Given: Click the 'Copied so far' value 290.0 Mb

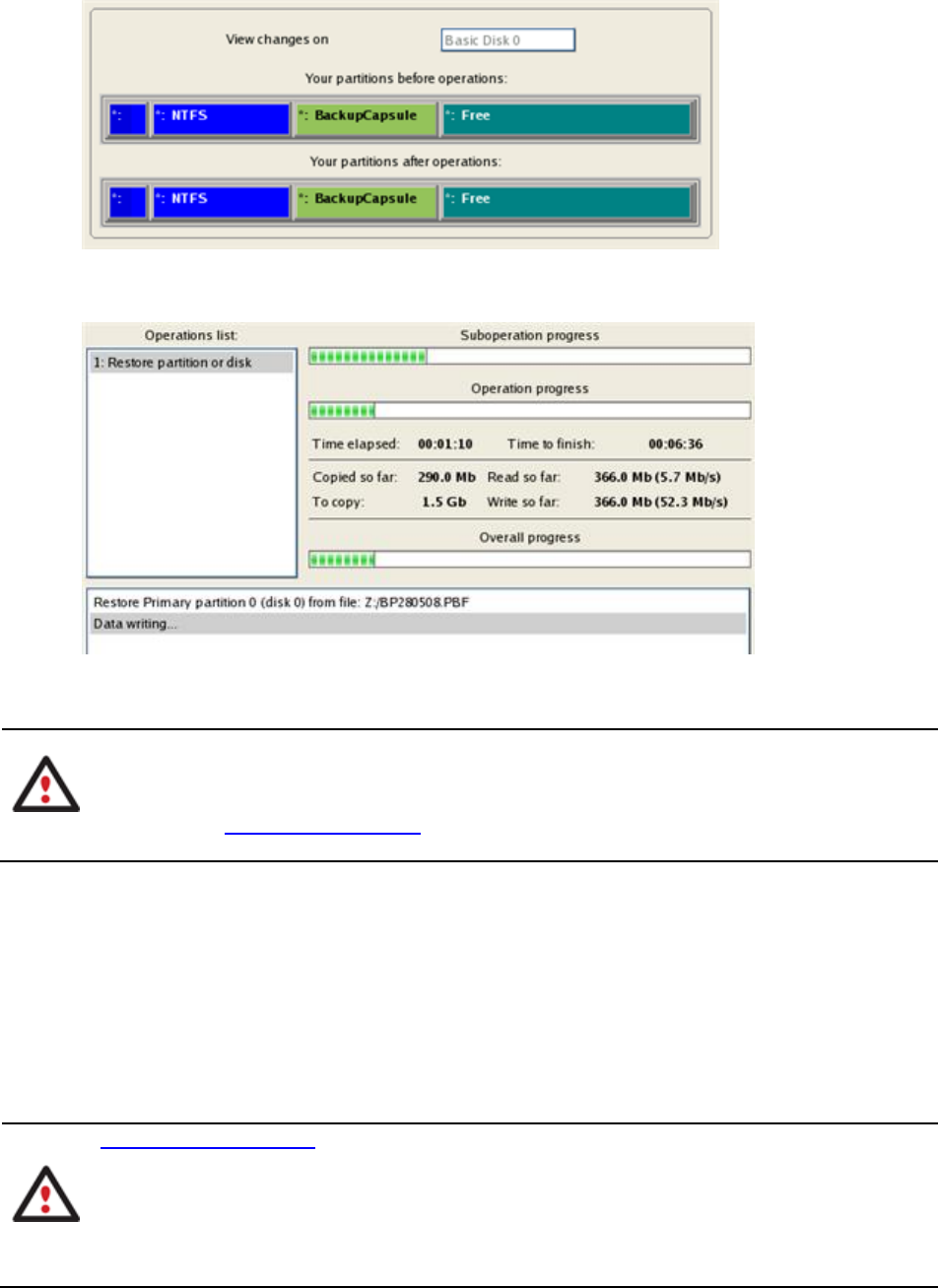Looking at the screenshot, I should (x=448, y=477).
